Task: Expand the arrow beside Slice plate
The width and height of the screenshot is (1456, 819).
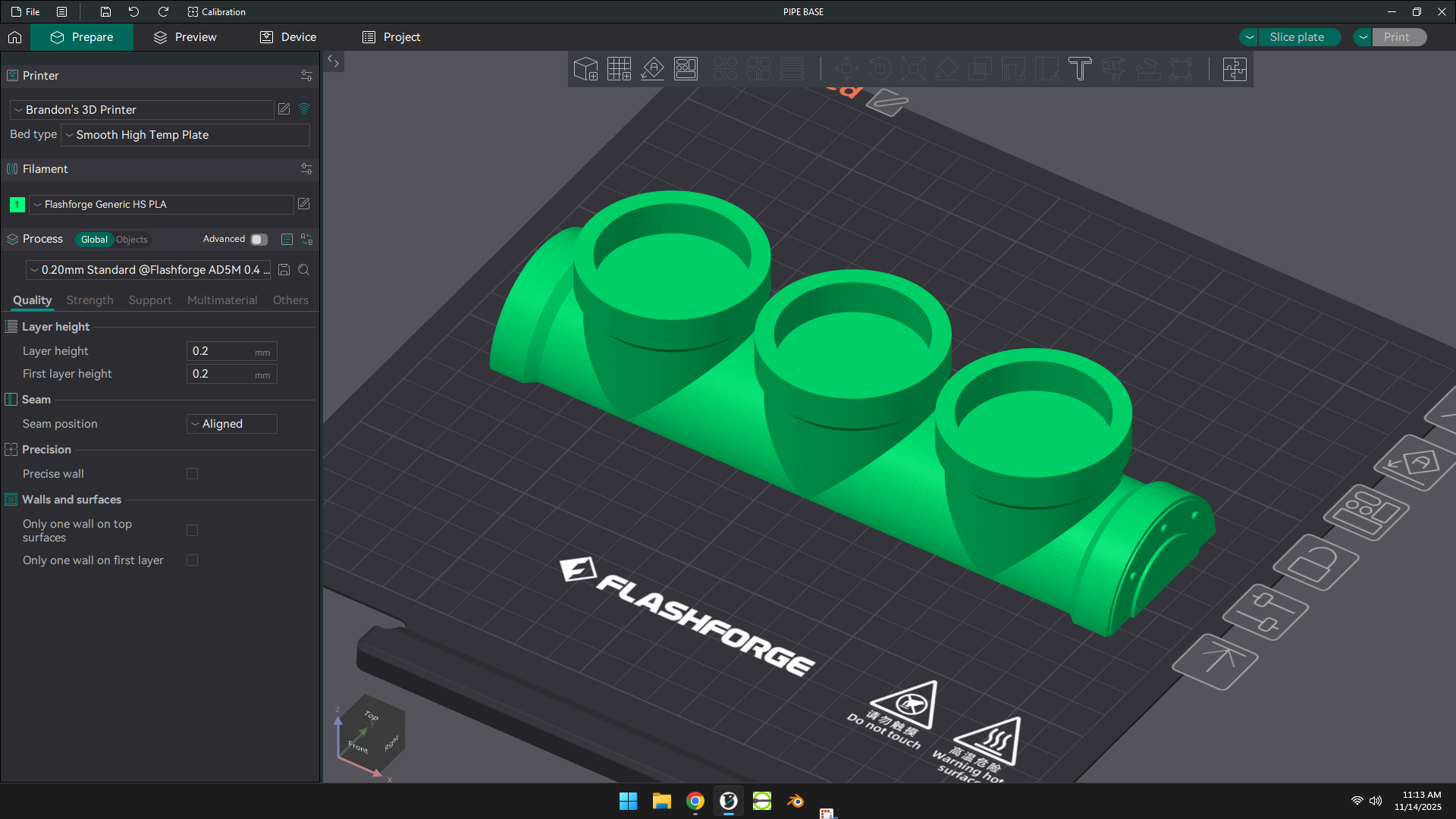Action: 1249,37
